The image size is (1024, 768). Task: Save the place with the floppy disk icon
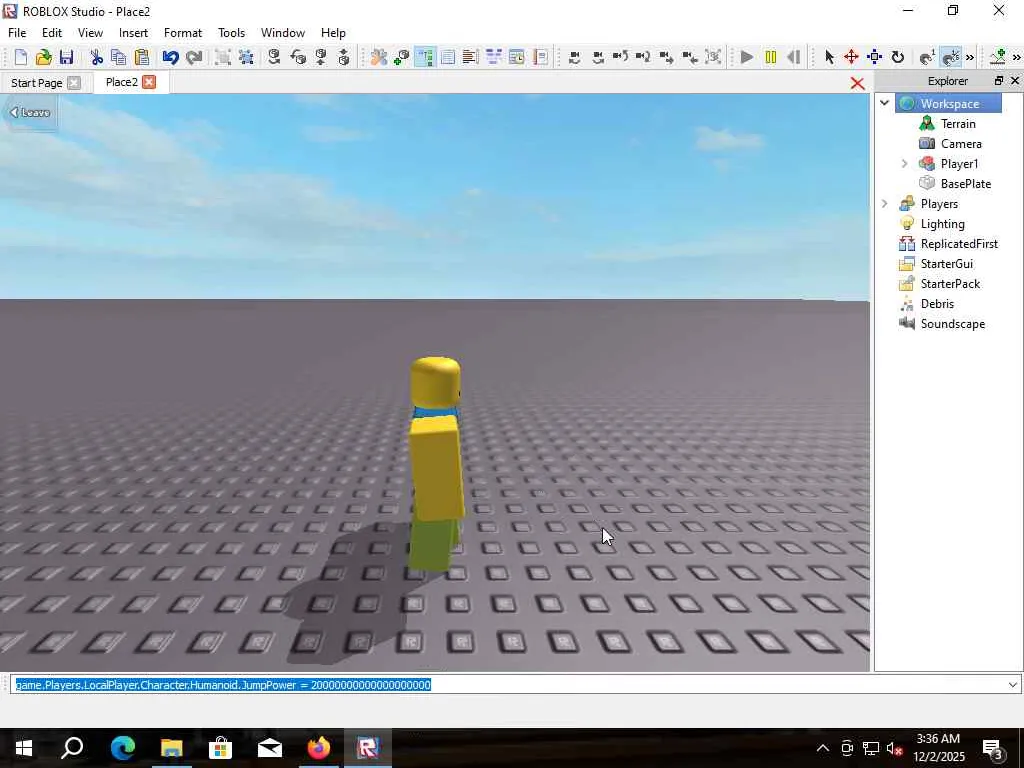(66, 57)
